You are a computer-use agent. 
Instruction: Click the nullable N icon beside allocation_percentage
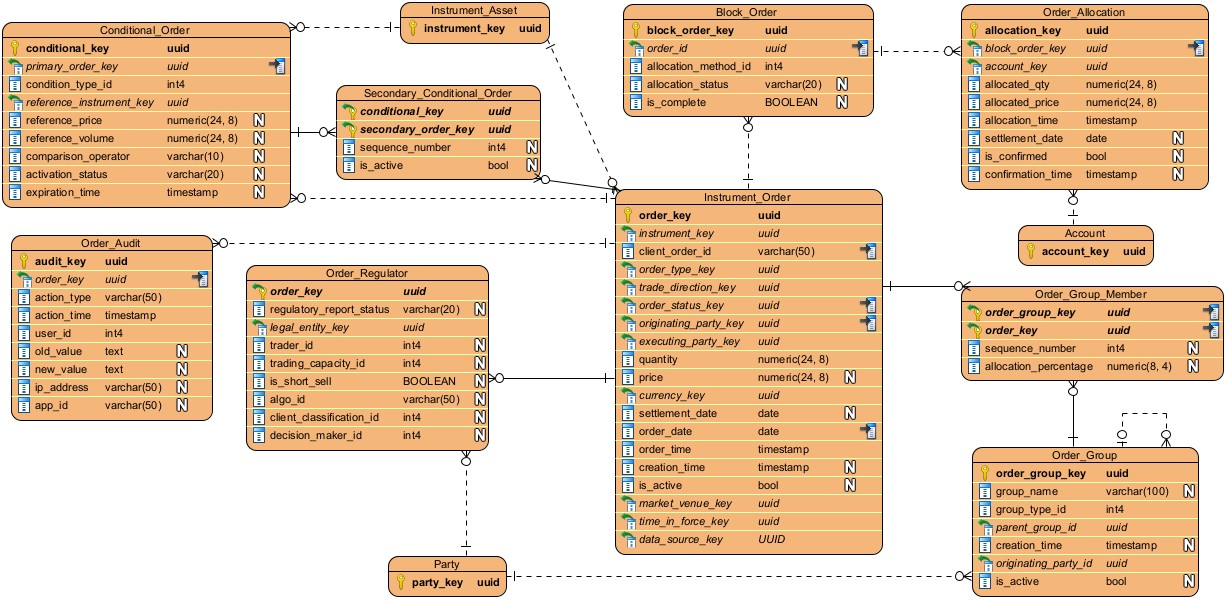1193,366
